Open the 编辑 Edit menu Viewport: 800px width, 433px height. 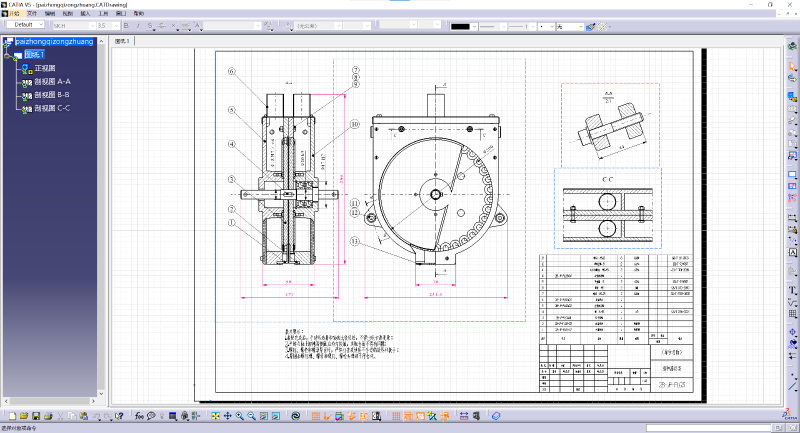pos(49,14)
